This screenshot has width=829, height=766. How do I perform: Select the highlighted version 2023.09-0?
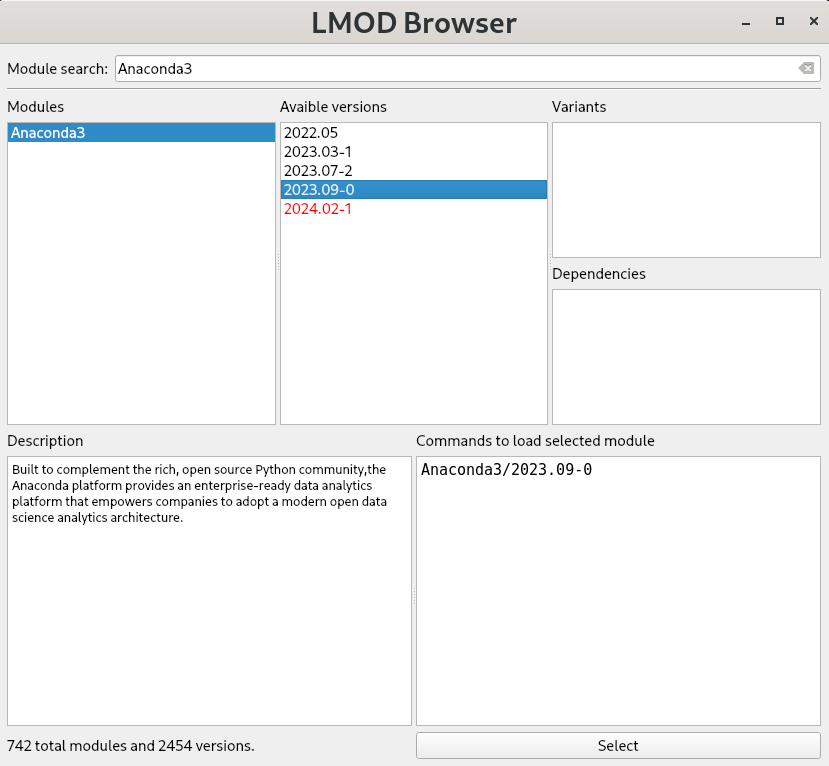point(413,190)
